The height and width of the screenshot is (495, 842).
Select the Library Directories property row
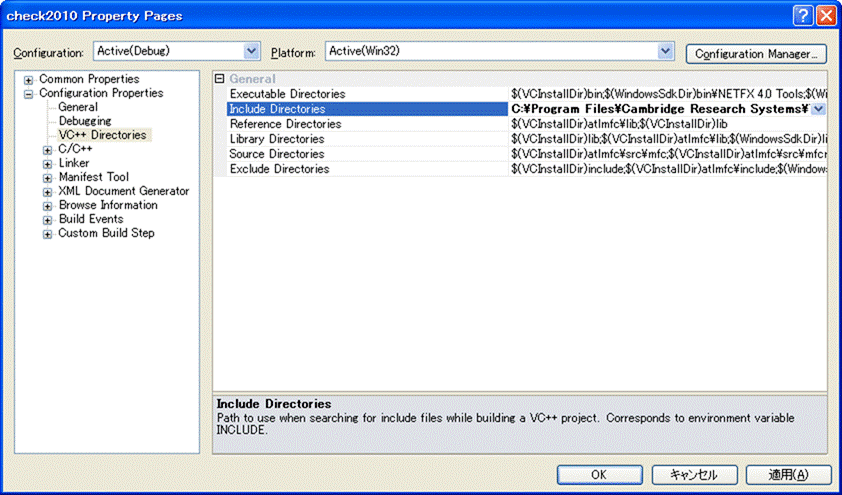click(x=277, y=139)
